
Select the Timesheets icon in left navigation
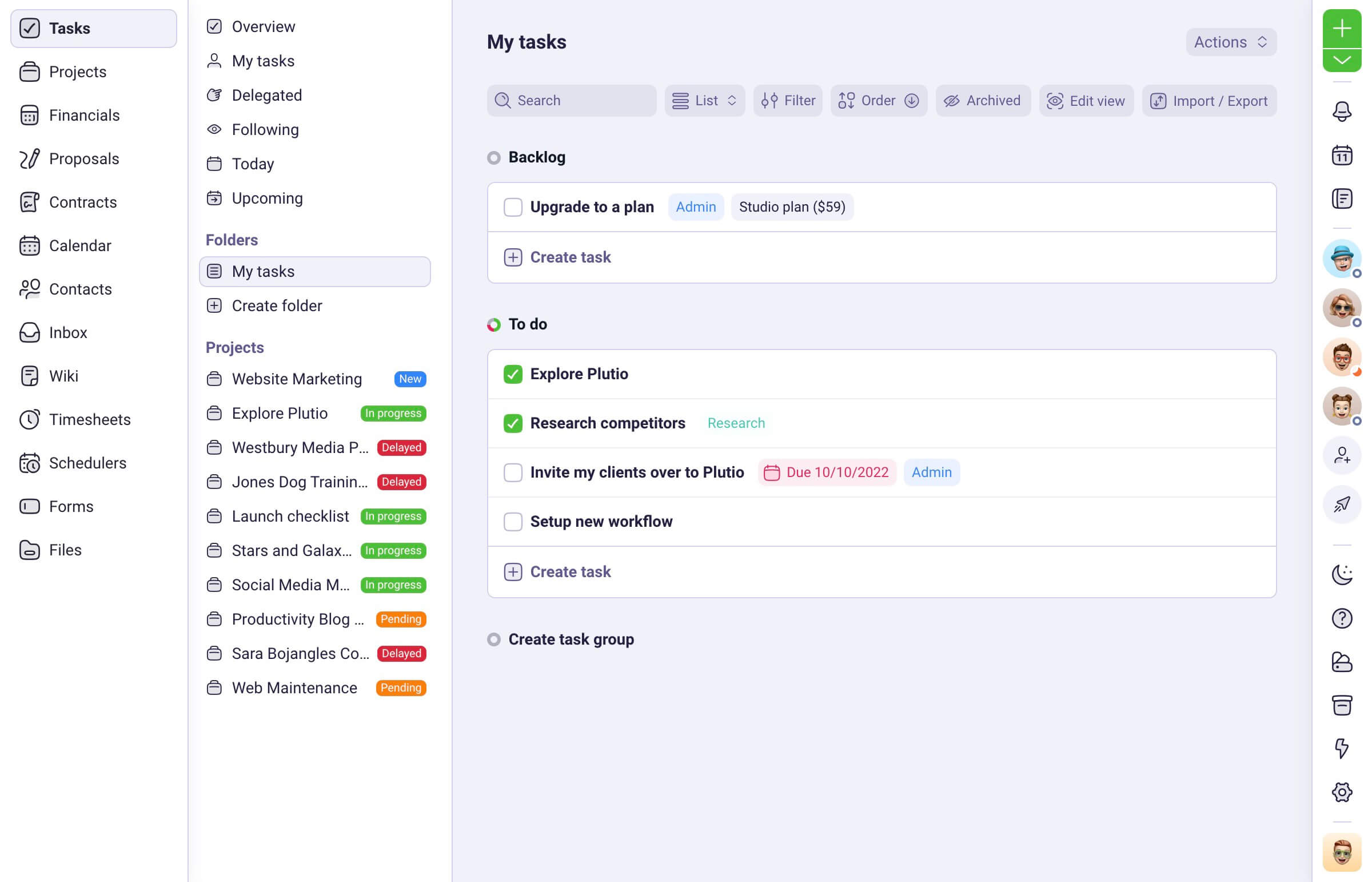coord(30,419)
